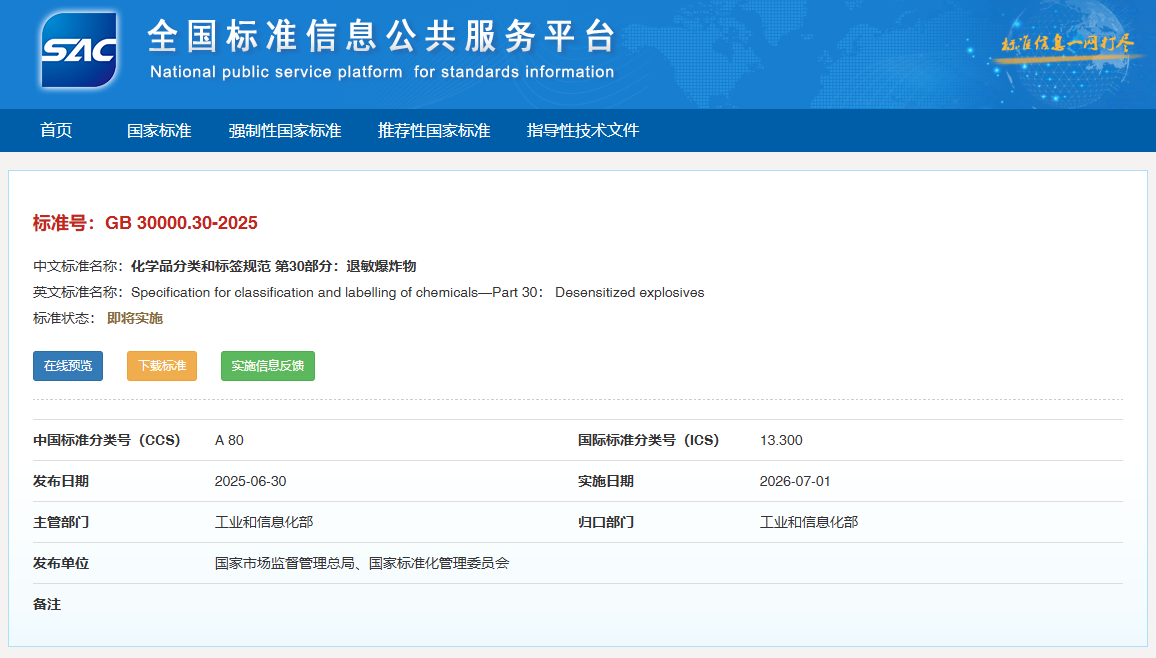Go to the 首页 home tab
Viewport: 1156px width, 658px height.
tap(56, 130)
